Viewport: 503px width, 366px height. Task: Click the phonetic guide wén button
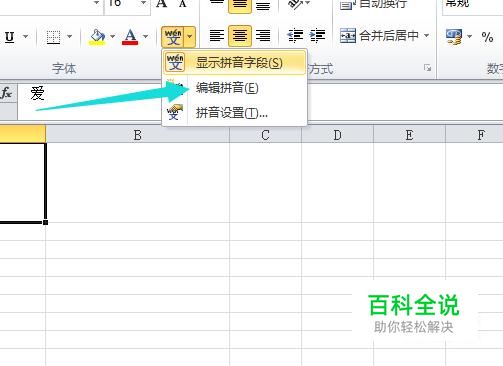173,36
